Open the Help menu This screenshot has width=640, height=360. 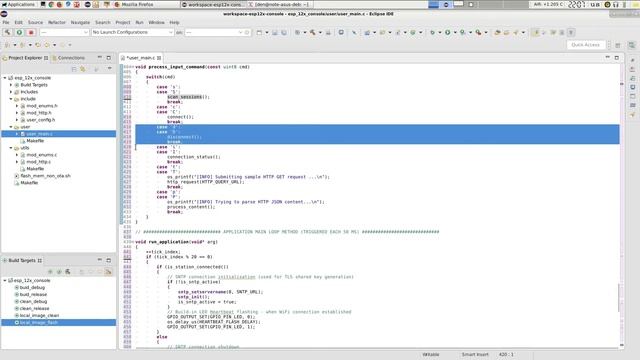tap(174, 22)
